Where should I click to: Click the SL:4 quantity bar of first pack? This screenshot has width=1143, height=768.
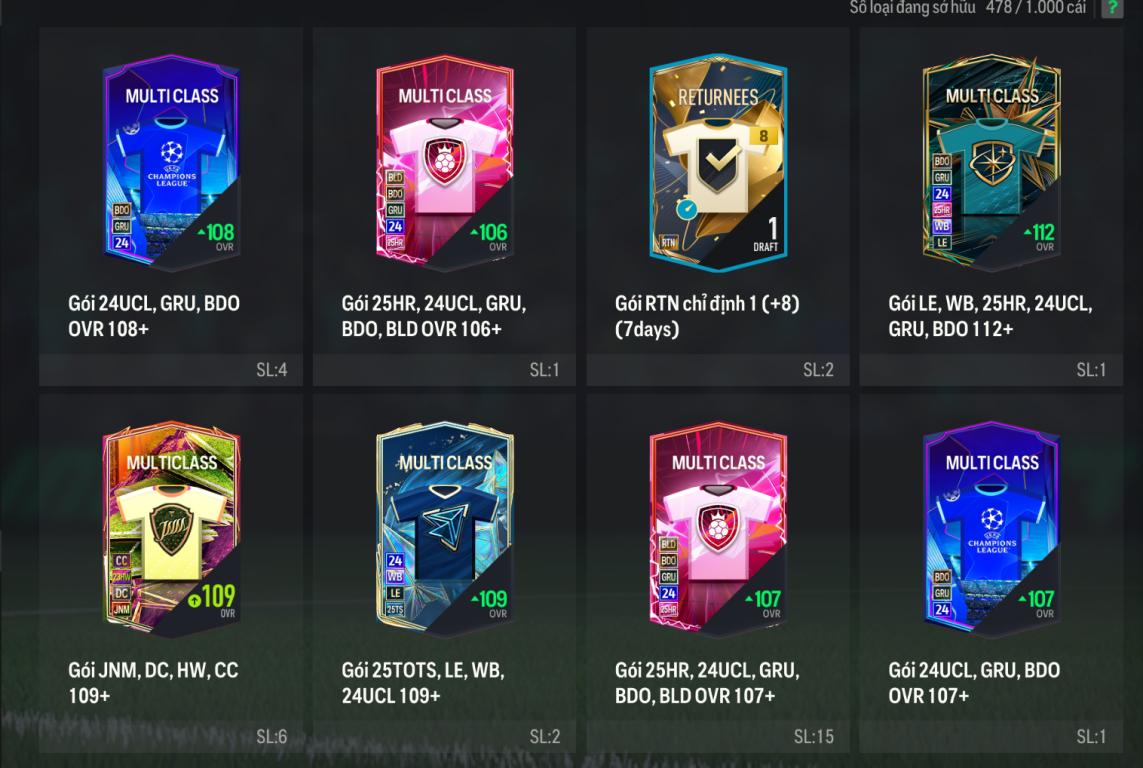[171, 369]
